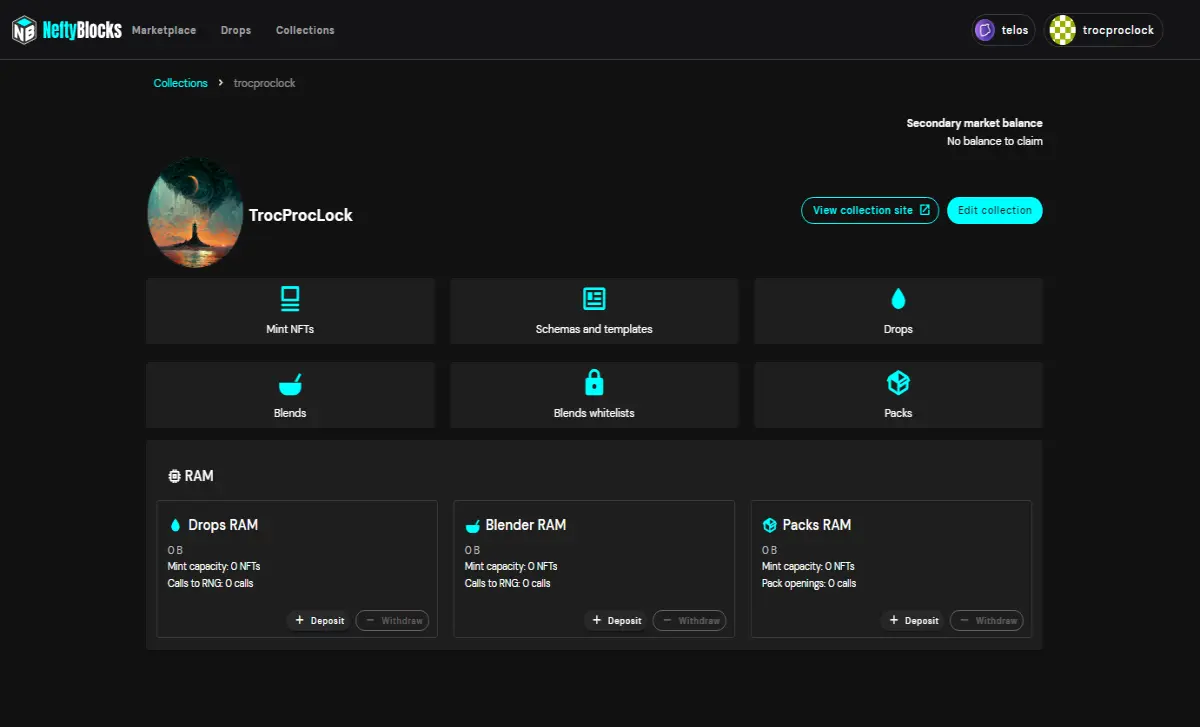
Task: Deposit into Drops RAM
Action: (319, 620)
